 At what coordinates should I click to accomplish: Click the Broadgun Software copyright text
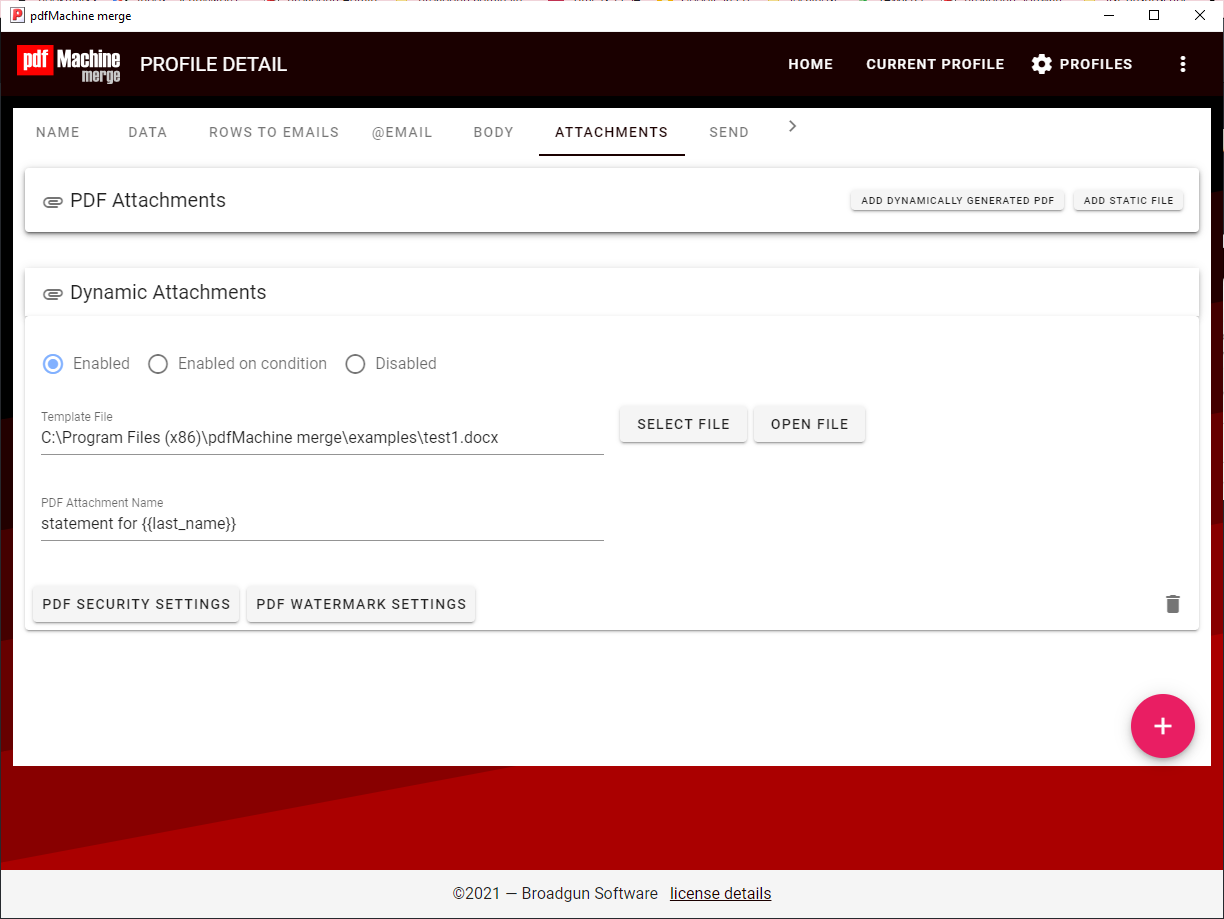click(x=556, y=894)
